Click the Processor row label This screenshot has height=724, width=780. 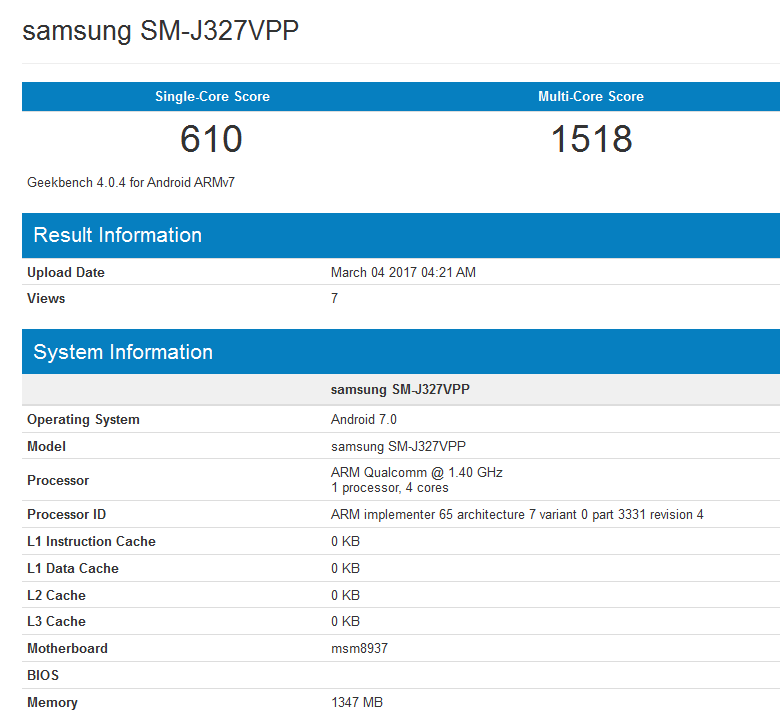pos(58,480)
